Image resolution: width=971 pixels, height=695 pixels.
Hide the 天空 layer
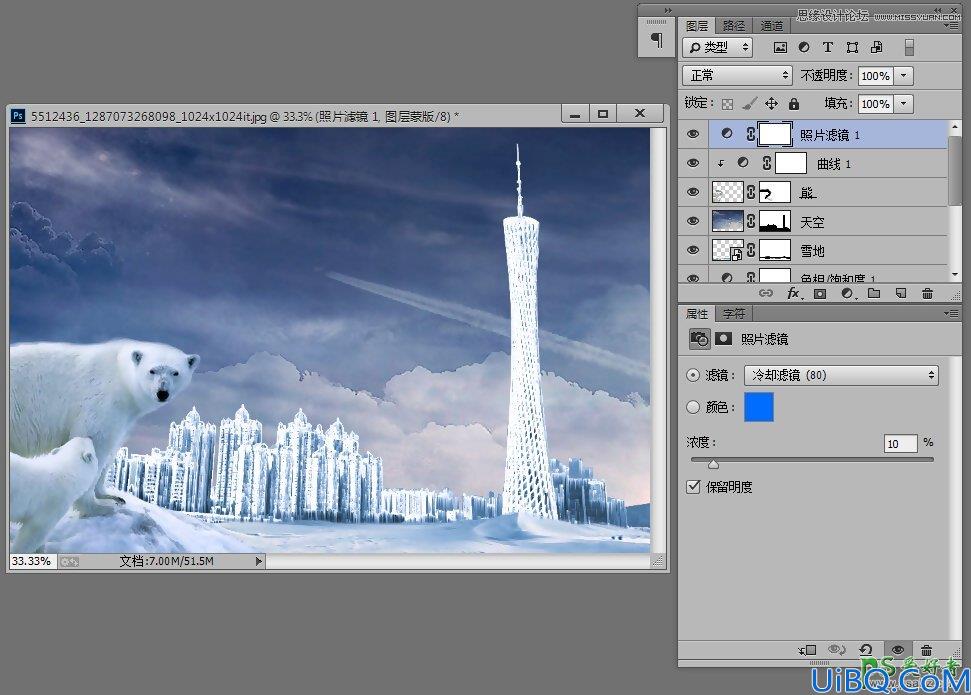click(694, 221)
